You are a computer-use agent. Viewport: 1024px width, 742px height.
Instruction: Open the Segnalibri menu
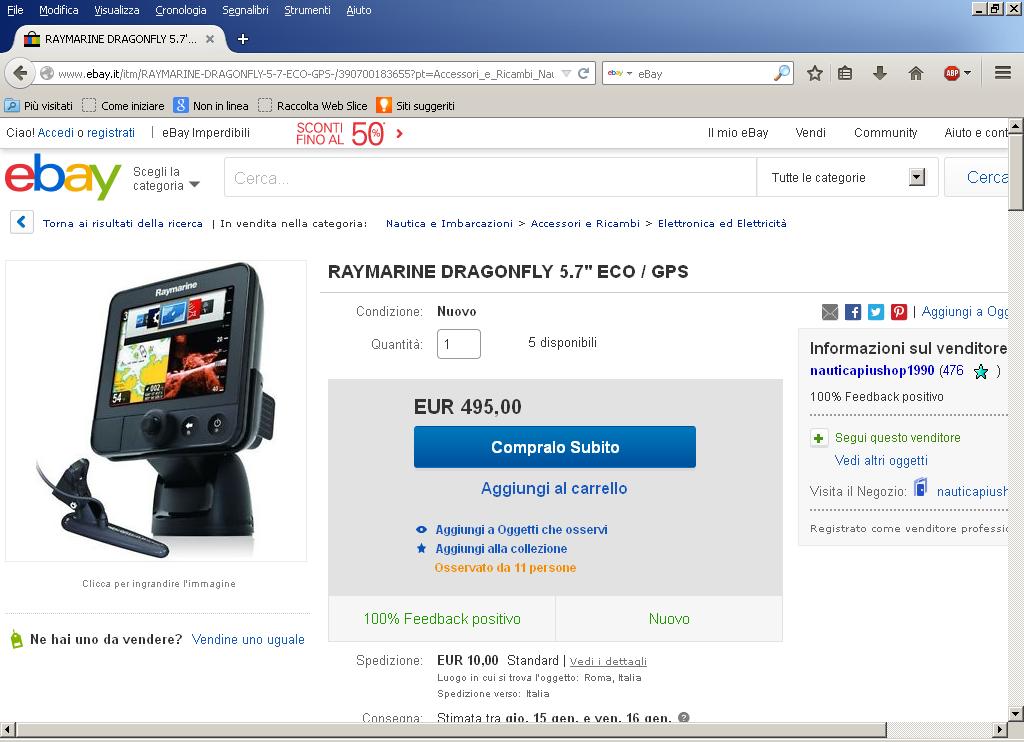coord(245,10)
